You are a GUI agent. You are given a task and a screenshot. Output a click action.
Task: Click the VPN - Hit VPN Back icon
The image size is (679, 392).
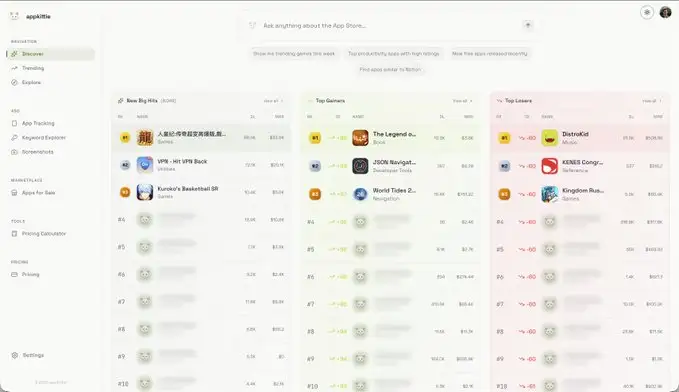coord(145,165)
